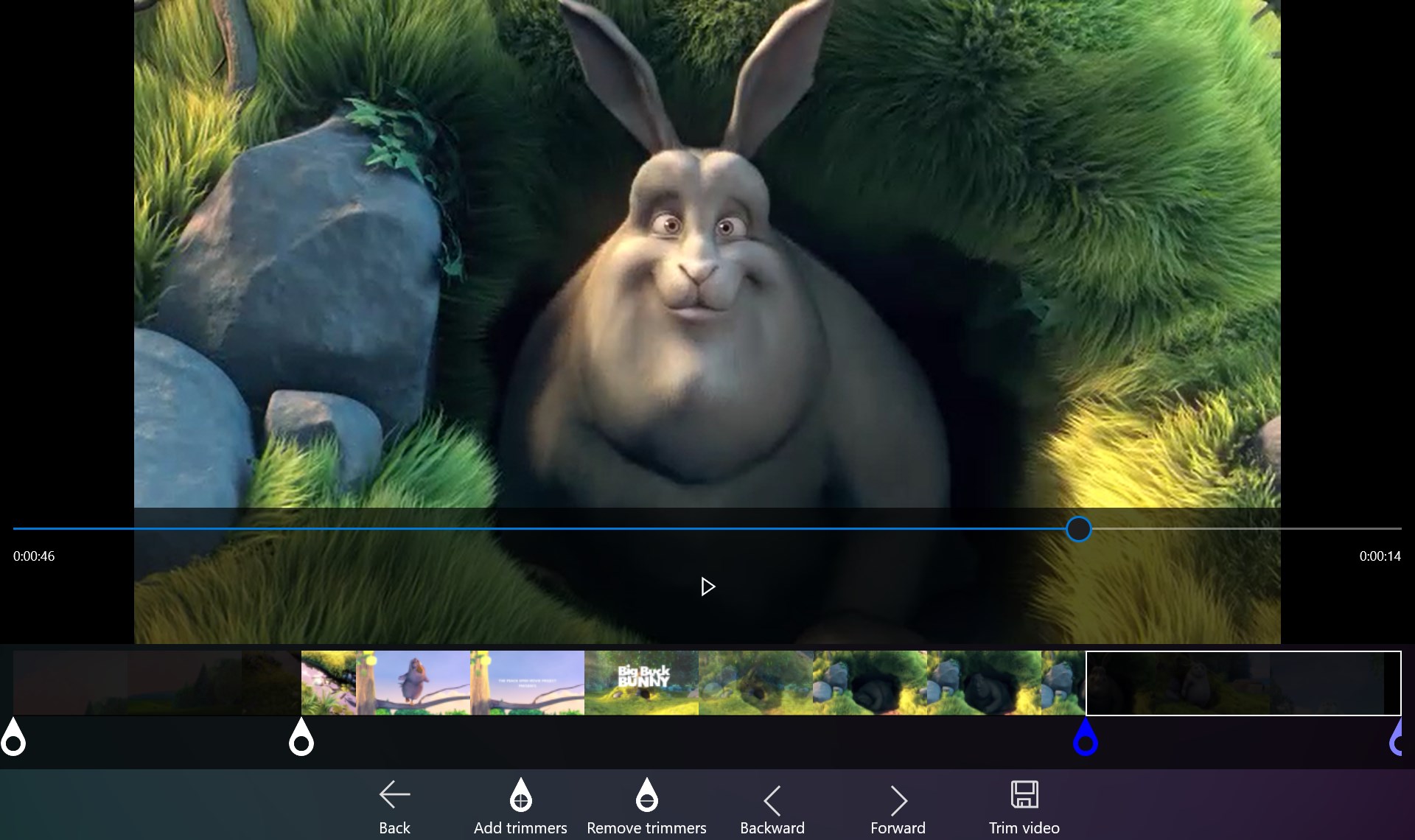The height and width of the screenshot is (840, 1415).
Task: Click the seek slider thumb on progress bar
Action: (1078, 529)
